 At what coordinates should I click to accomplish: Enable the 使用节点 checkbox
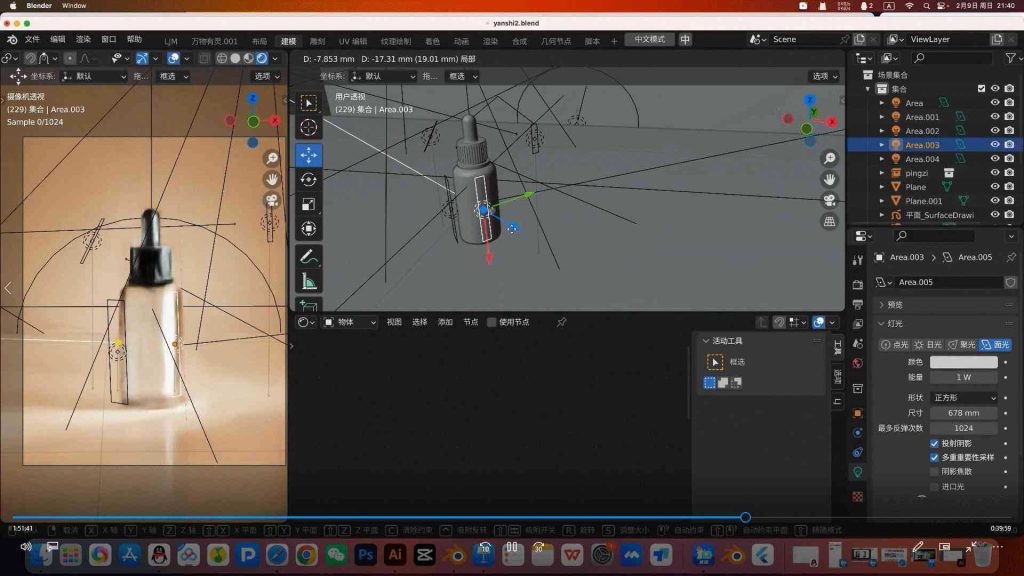tap(491, 322)
